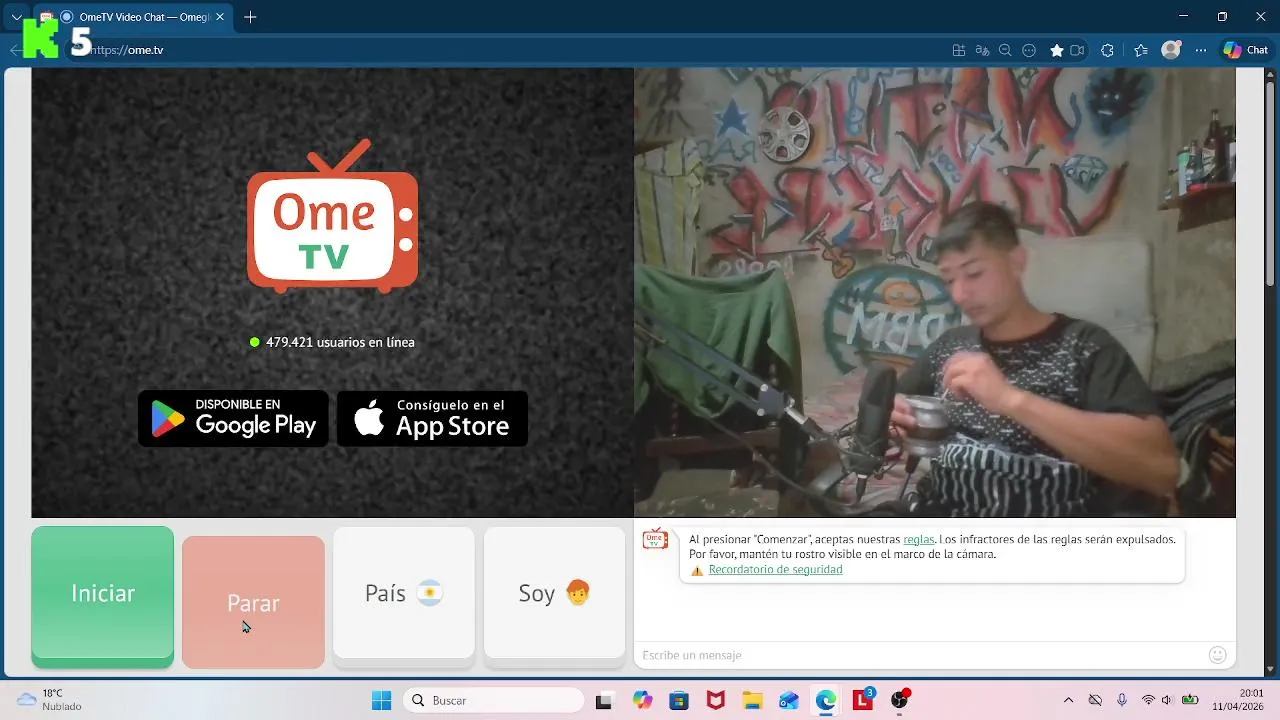Click the battery tray icon
The width and height of the screenshot is (1280, 720).
(1190, 701)
